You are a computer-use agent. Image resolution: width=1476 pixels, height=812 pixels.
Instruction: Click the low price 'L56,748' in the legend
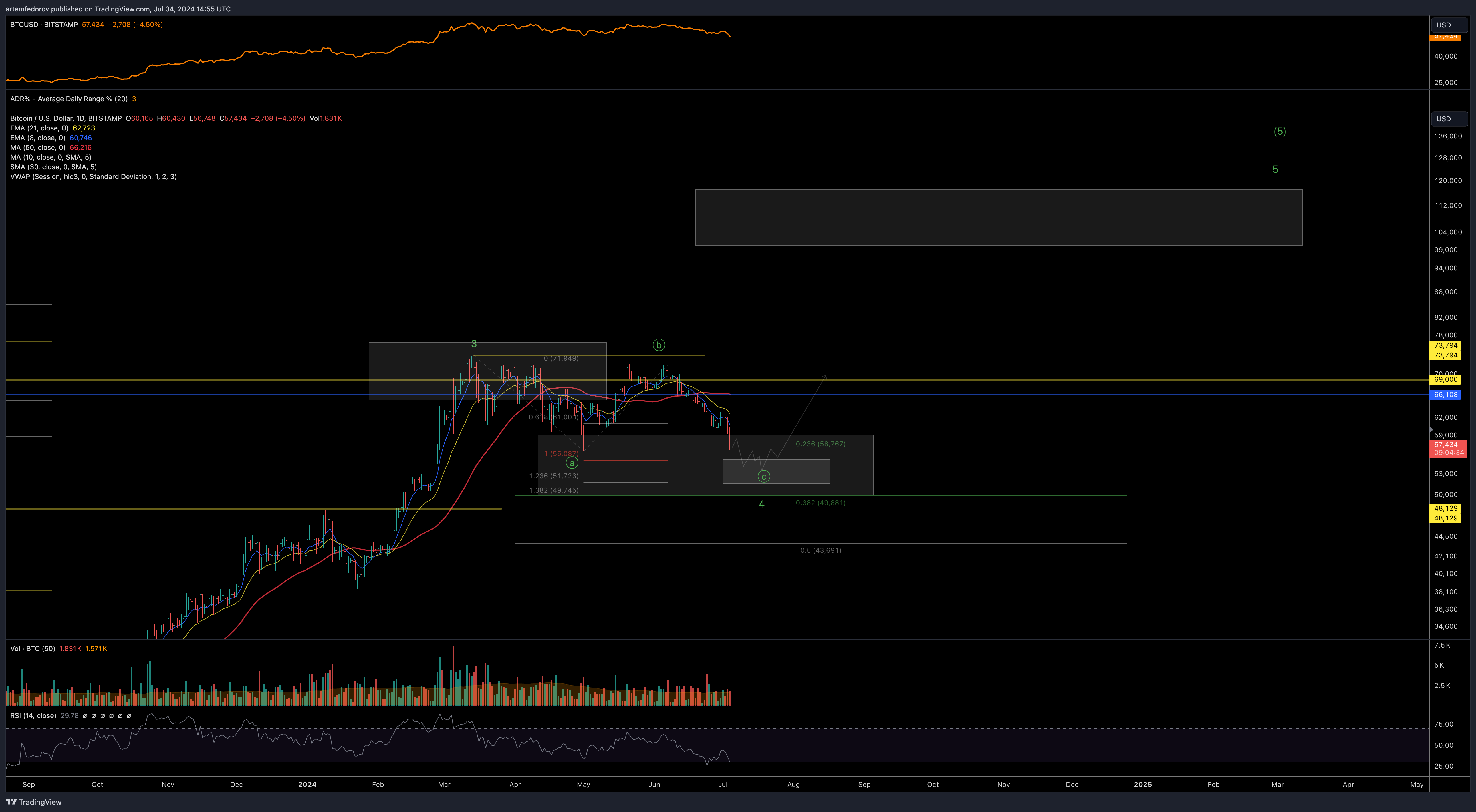202,119
